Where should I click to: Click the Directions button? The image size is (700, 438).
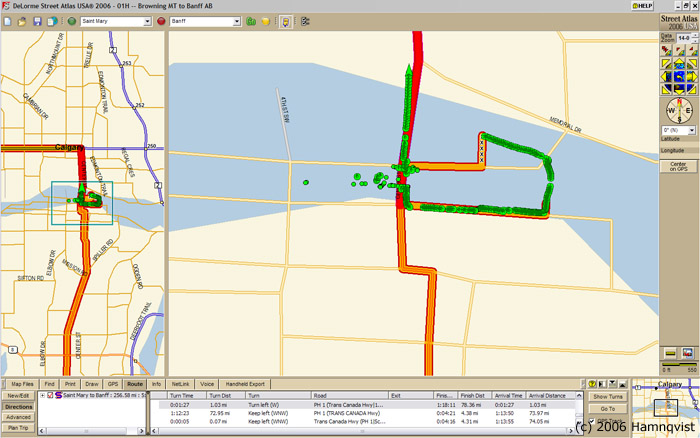pyautogui.click(x=18, y=407)
